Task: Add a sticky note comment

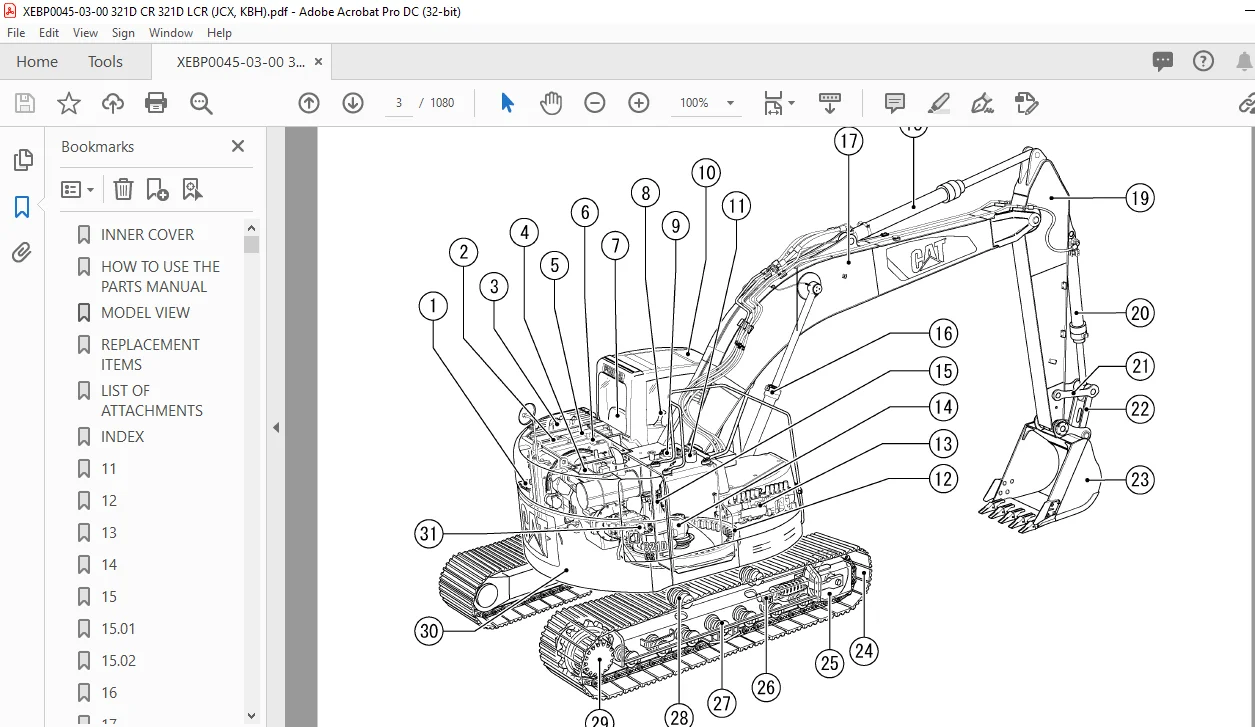Action: [895, 103]
